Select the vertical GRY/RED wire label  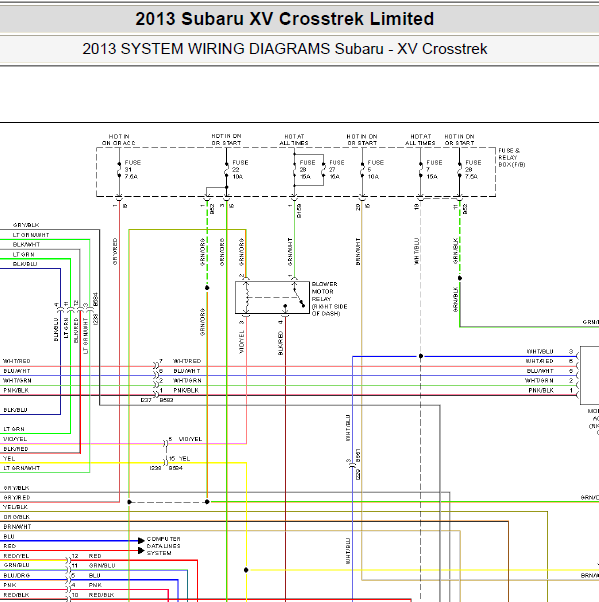tap(115, 251)
